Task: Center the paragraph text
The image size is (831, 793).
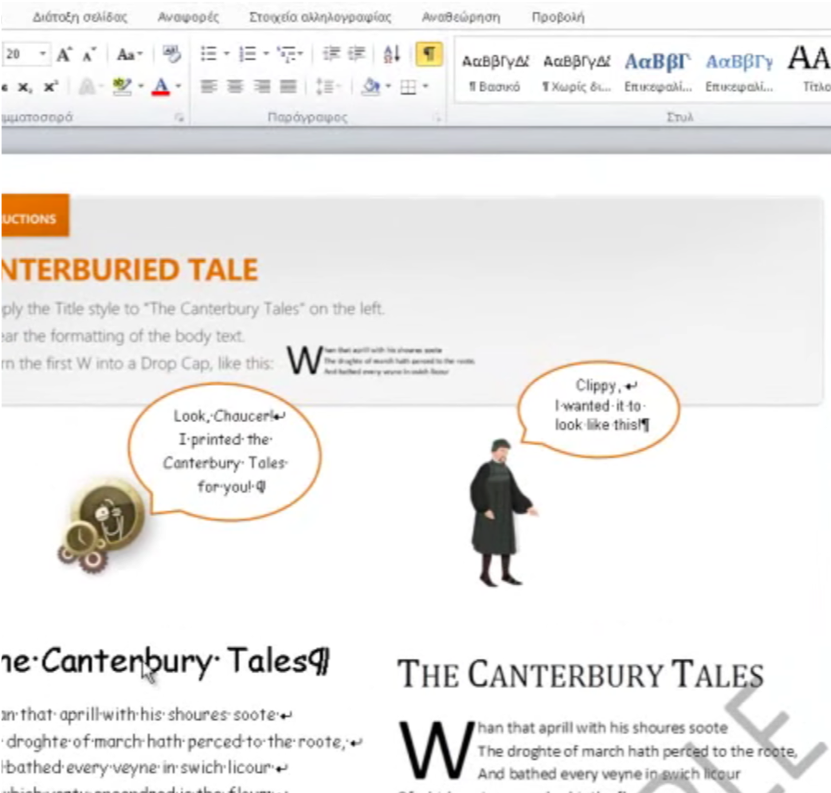Action: tap(235, 86)
